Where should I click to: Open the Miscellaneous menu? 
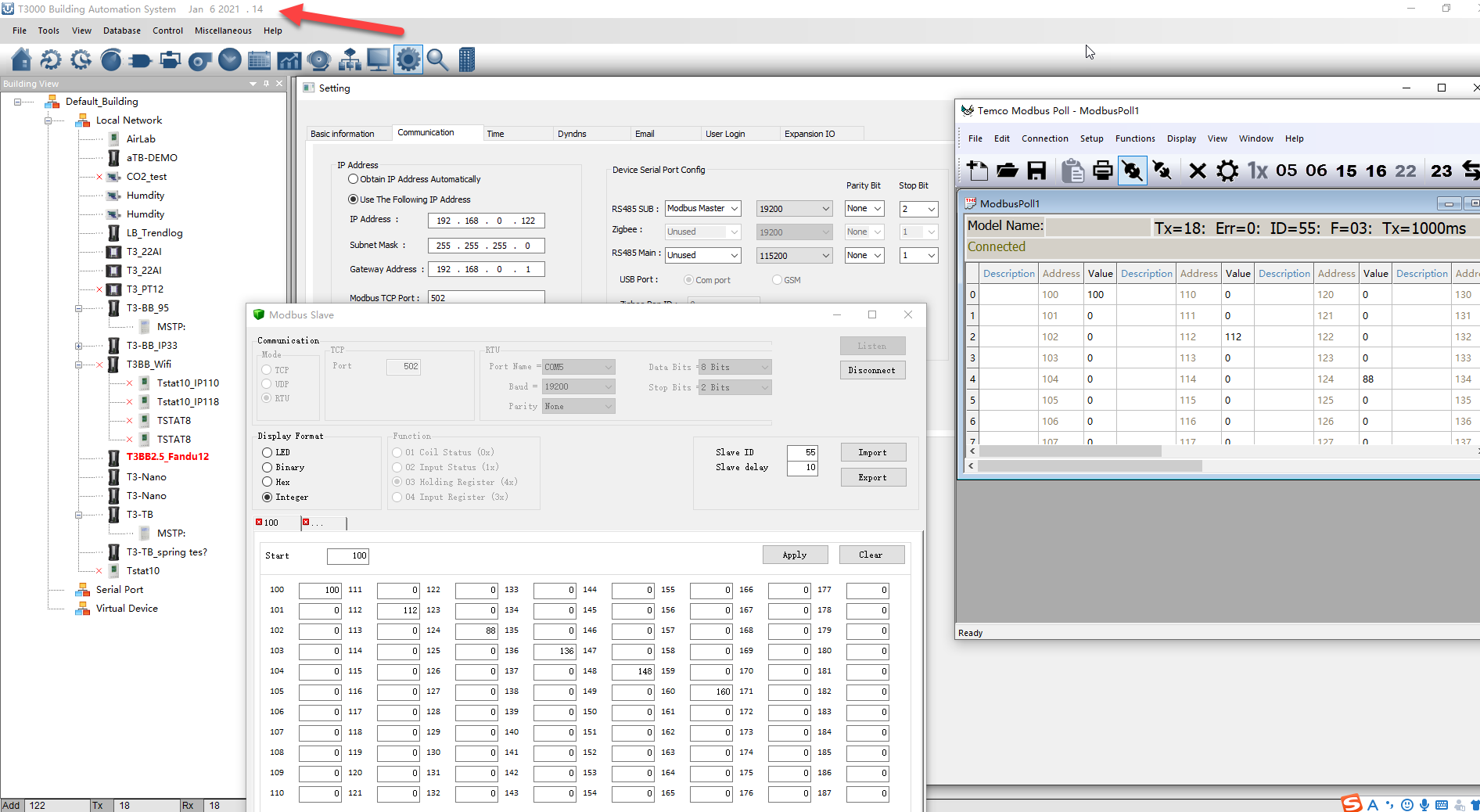click(x=223, y=31)
